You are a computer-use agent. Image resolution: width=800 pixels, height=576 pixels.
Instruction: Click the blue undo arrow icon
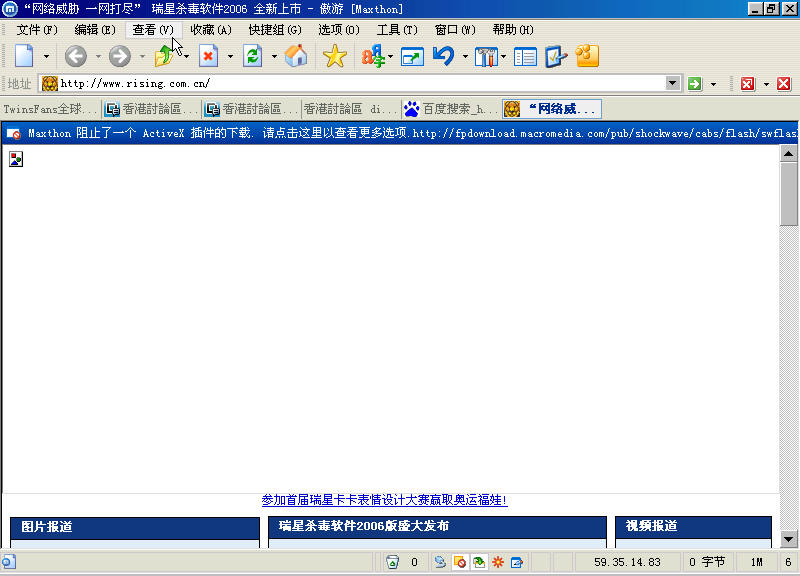(443, 56)
